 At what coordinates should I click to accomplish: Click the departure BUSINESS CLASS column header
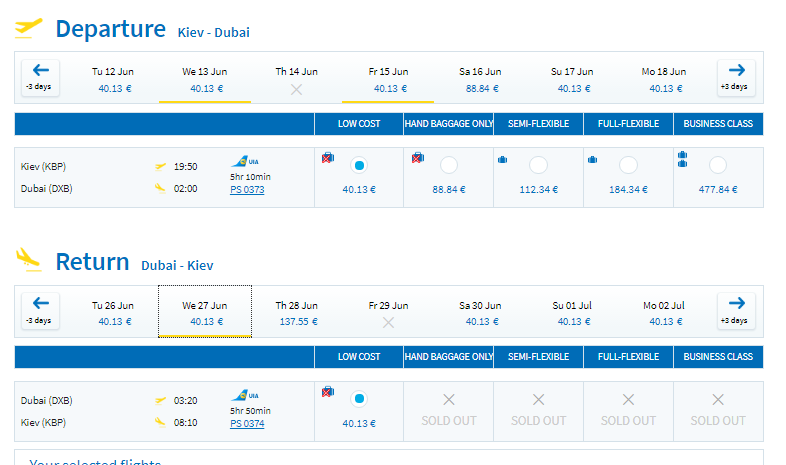pos(718,124)
